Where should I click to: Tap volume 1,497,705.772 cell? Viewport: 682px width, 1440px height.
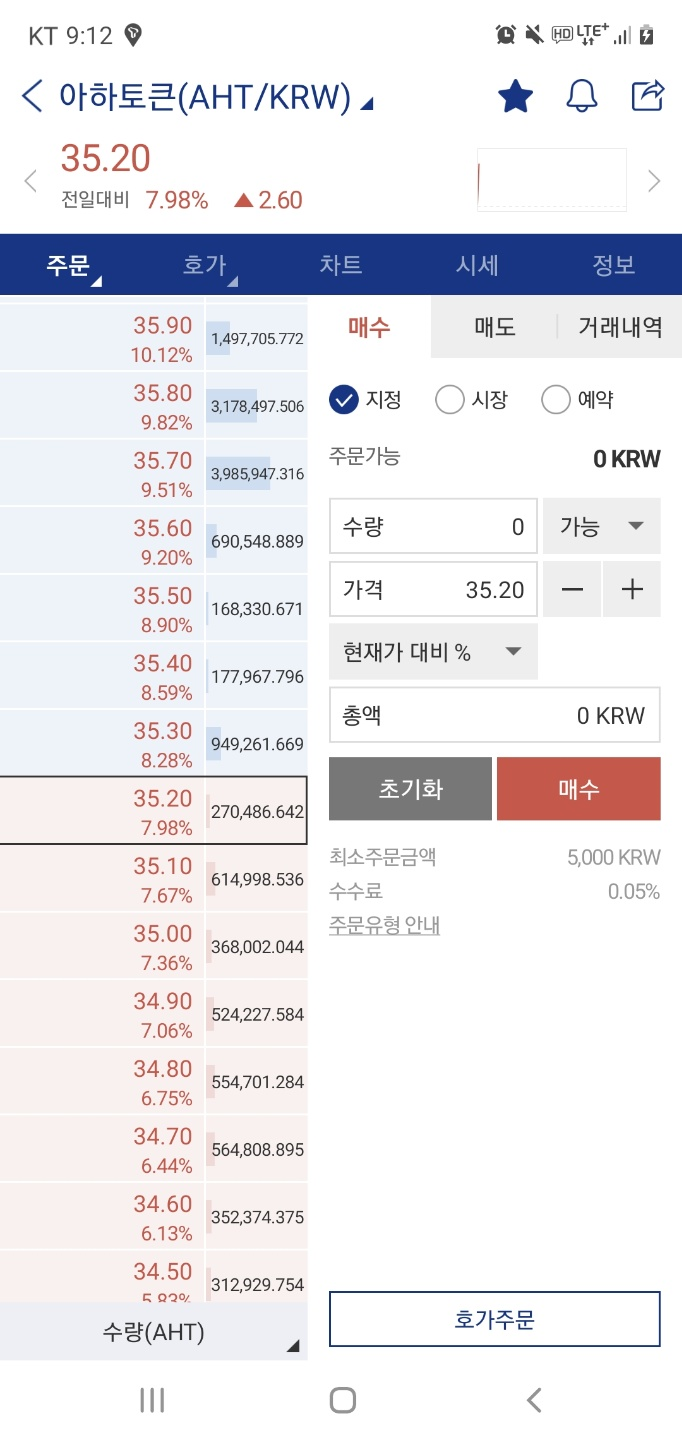[257, 339]
